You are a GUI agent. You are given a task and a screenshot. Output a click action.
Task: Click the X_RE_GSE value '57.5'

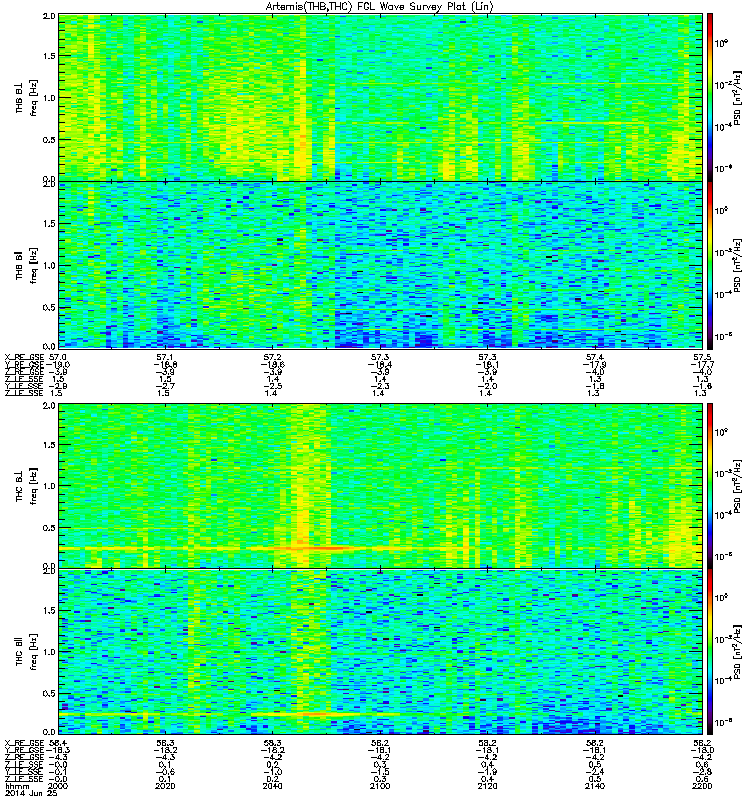pyautogui.click(x=702, y=358)
